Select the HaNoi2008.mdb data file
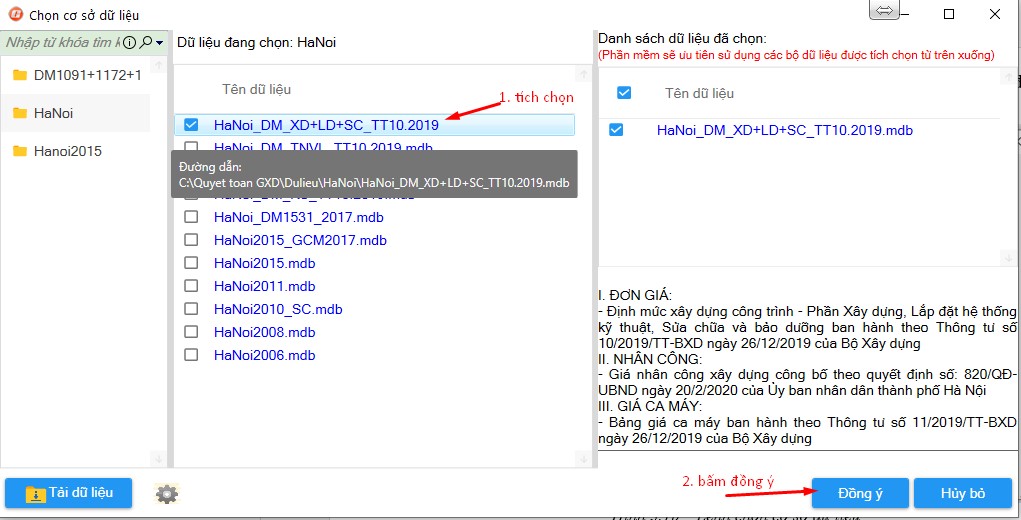 (264, 332)
